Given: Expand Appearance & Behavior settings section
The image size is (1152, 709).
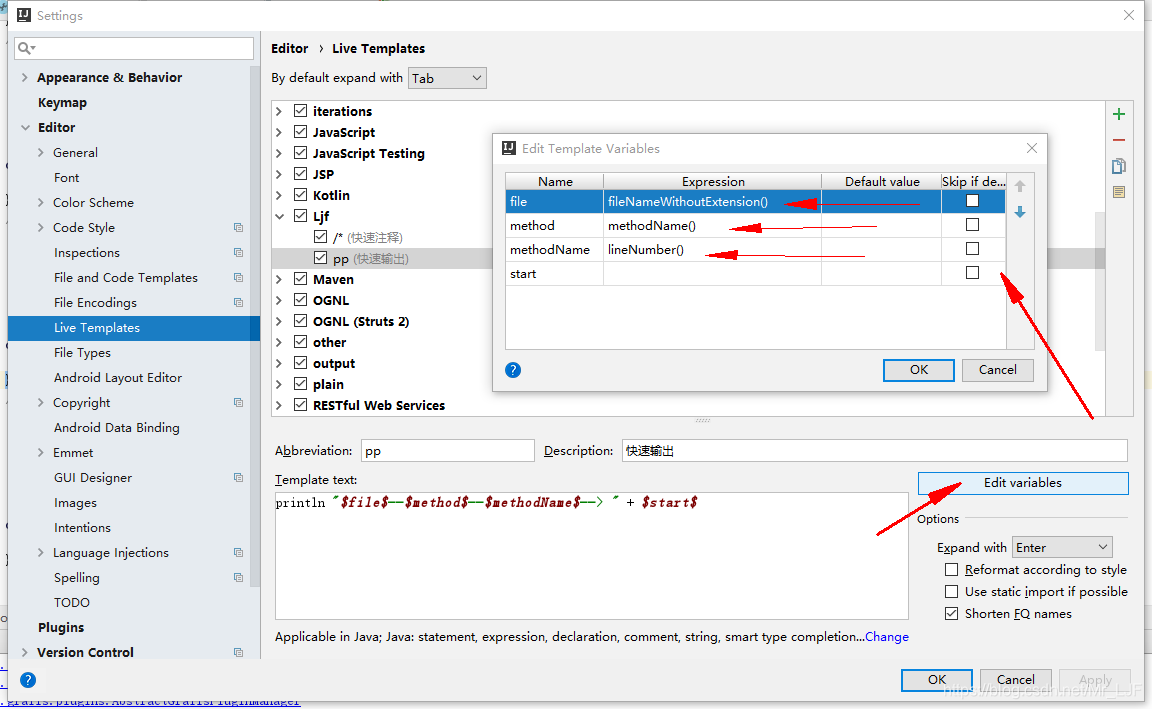Looking at the screenshot, I should pos(25,77).
